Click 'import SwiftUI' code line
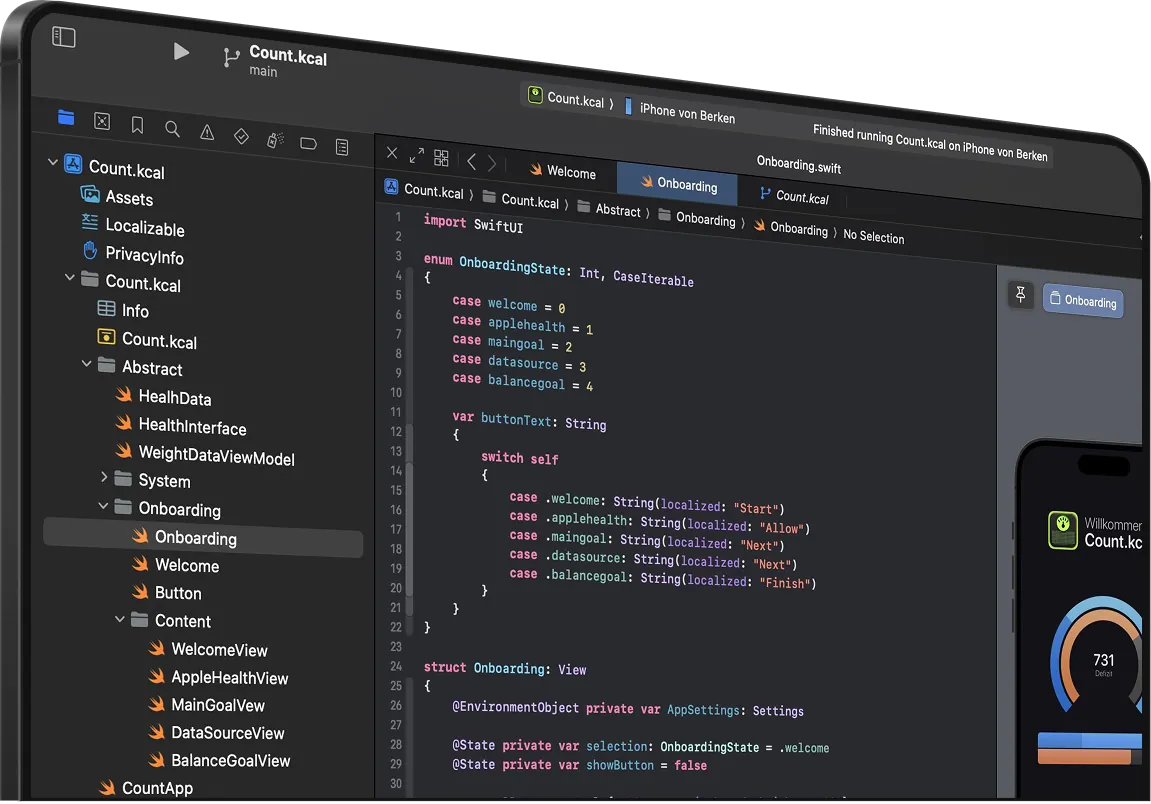The width and height of the screenshot is (1151, 804). click(x=473, y=223)
